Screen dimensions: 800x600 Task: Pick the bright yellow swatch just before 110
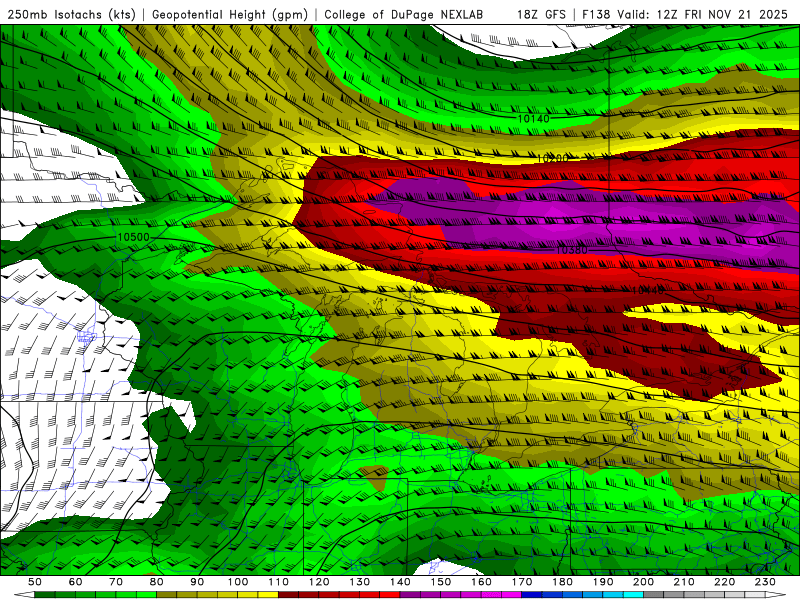268,595
